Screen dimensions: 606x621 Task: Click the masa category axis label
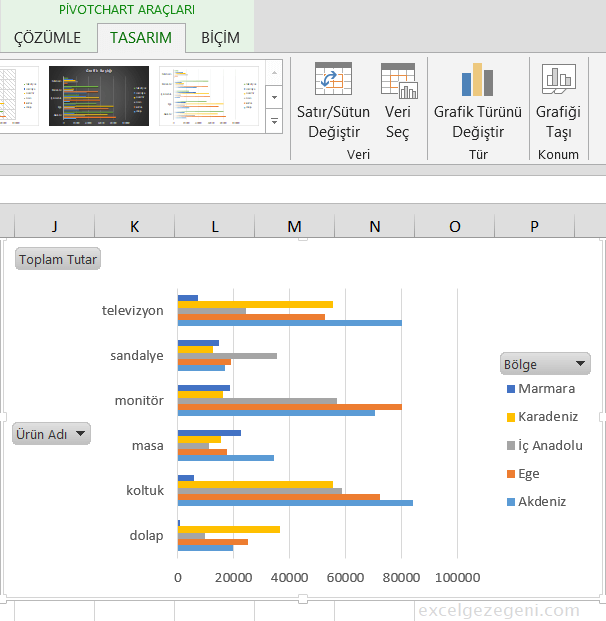tap(148, 446)
